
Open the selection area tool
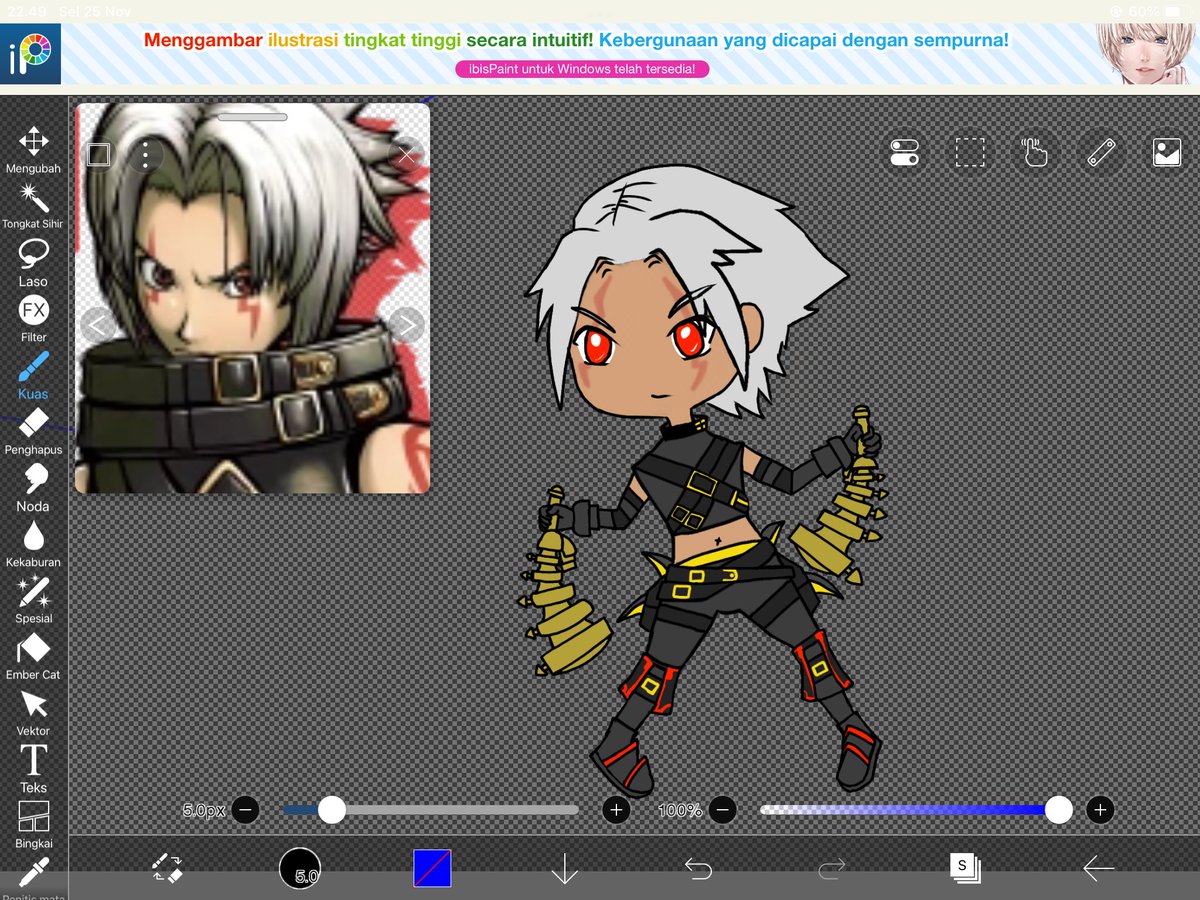(x=969, y=153)
